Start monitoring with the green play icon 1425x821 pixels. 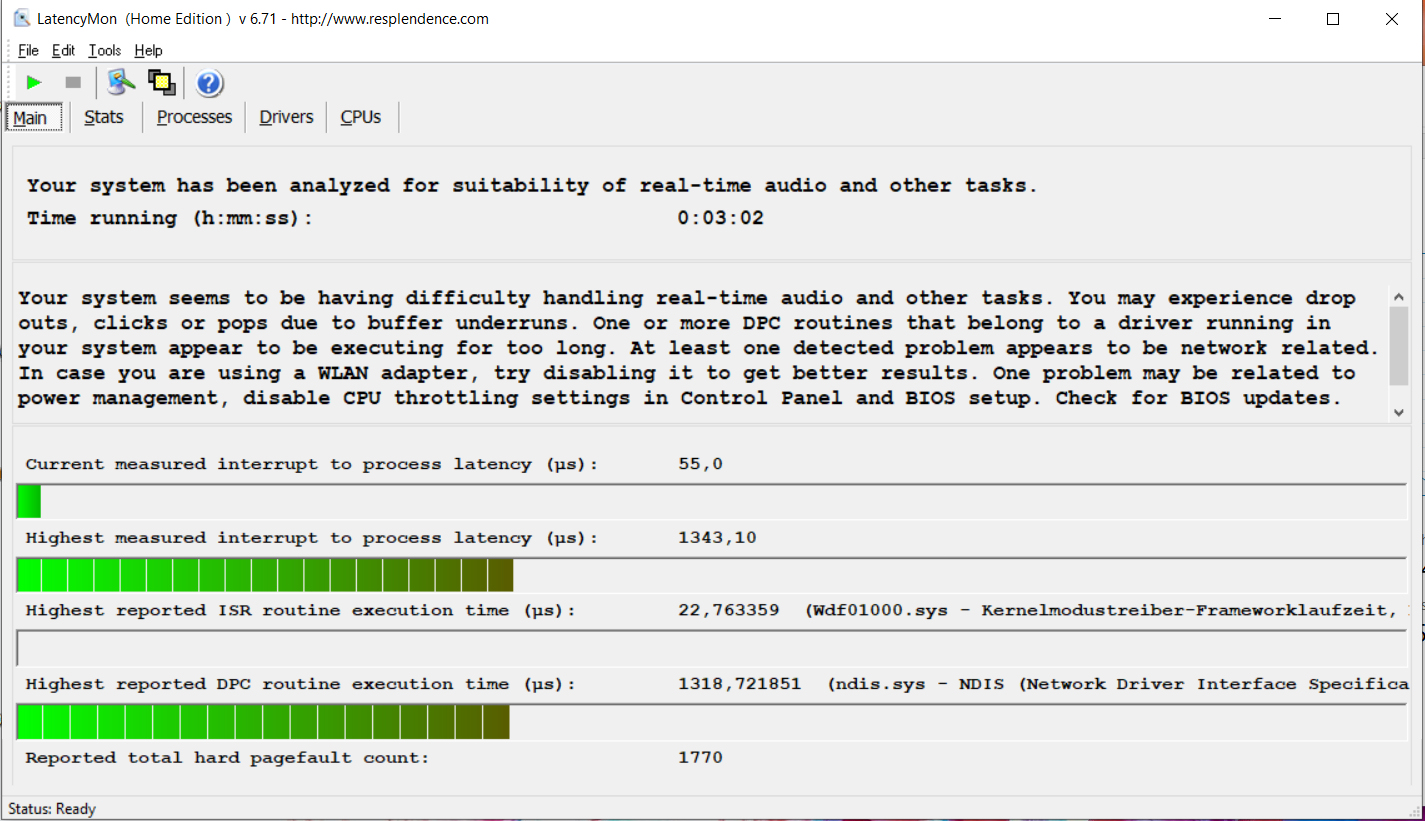pyautogui.click(x=35, y=83)
